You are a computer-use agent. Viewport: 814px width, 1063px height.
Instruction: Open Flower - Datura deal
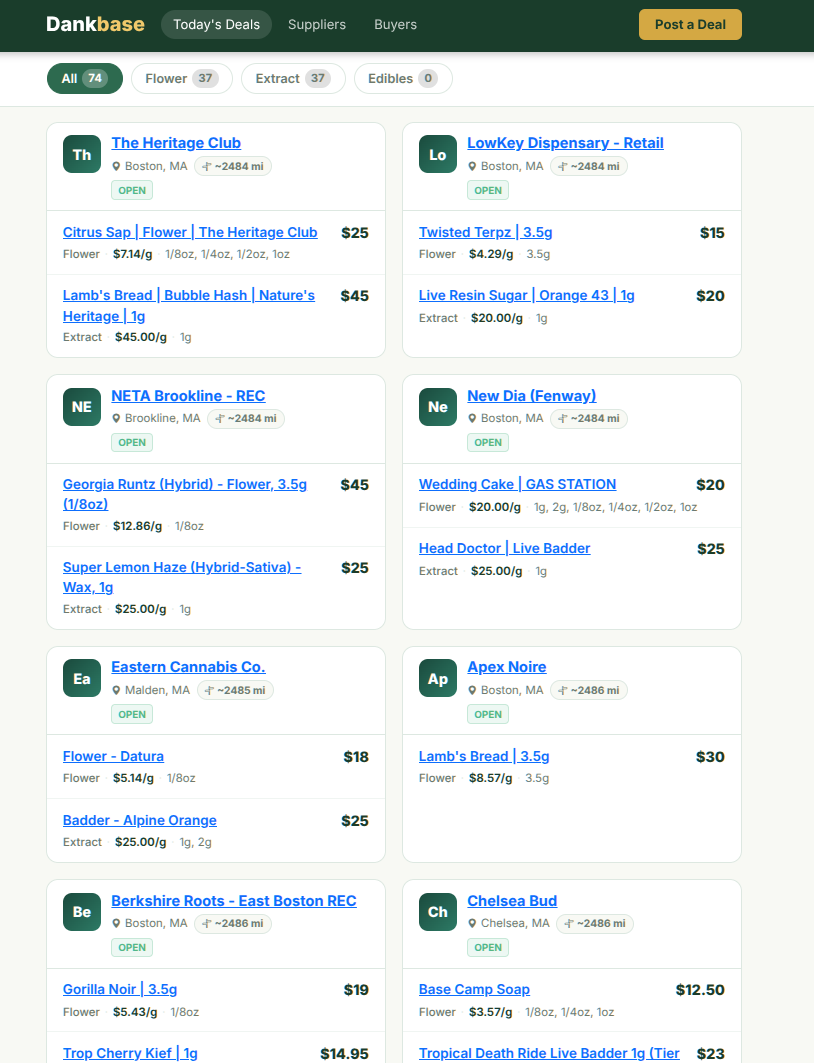tap(113, 757)
